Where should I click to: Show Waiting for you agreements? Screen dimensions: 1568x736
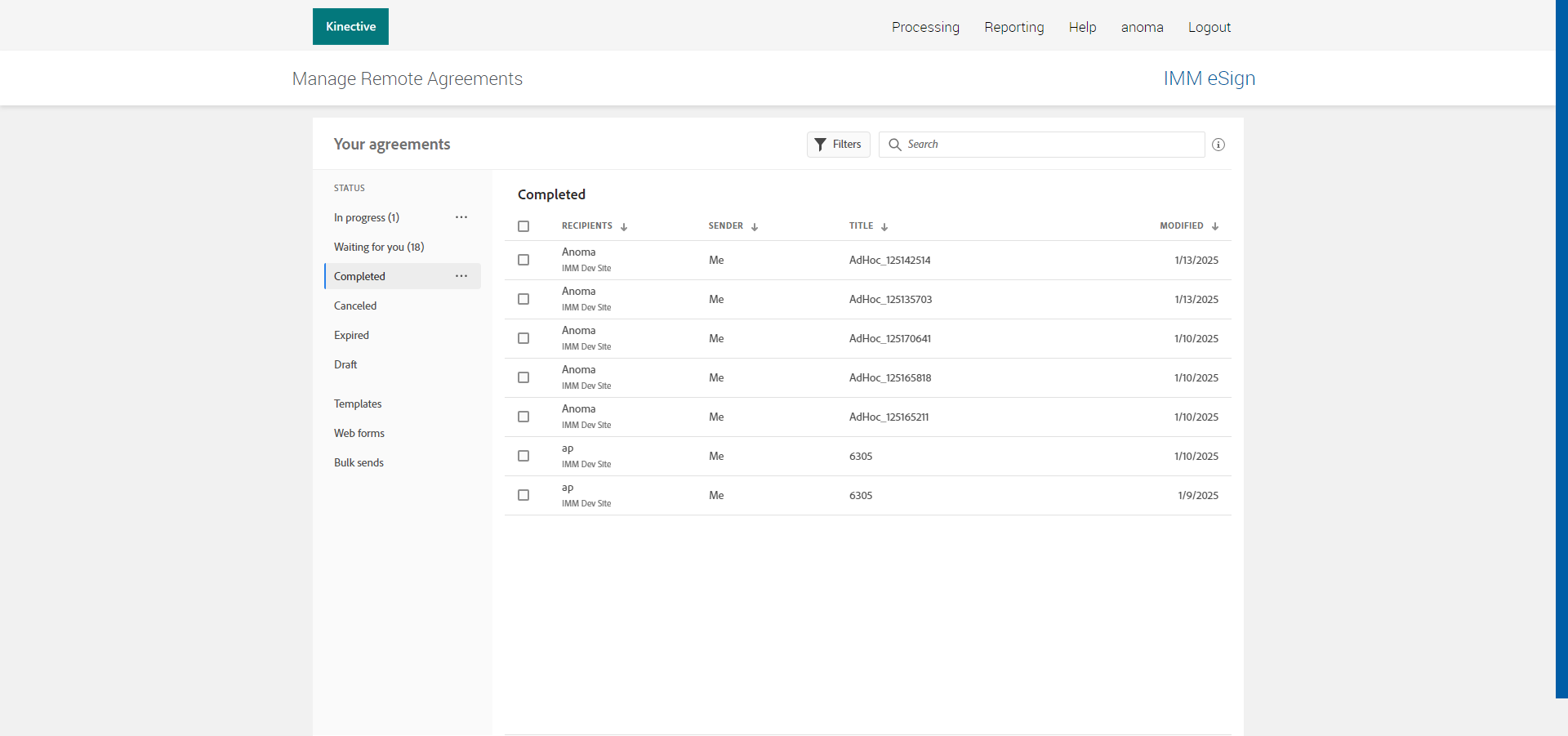click(379, 247)
